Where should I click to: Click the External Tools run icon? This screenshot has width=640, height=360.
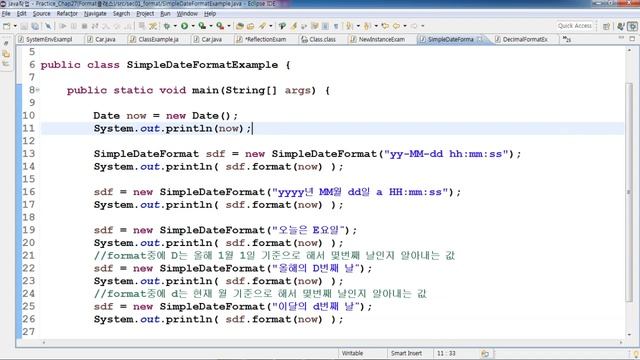(x=220, y=26)
